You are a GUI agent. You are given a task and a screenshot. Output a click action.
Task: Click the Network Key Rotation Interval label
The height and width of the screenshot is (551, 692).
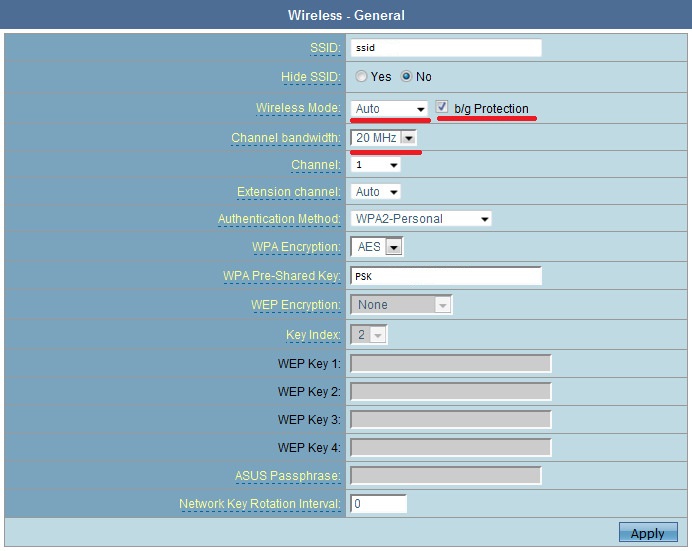pos(260,504)
